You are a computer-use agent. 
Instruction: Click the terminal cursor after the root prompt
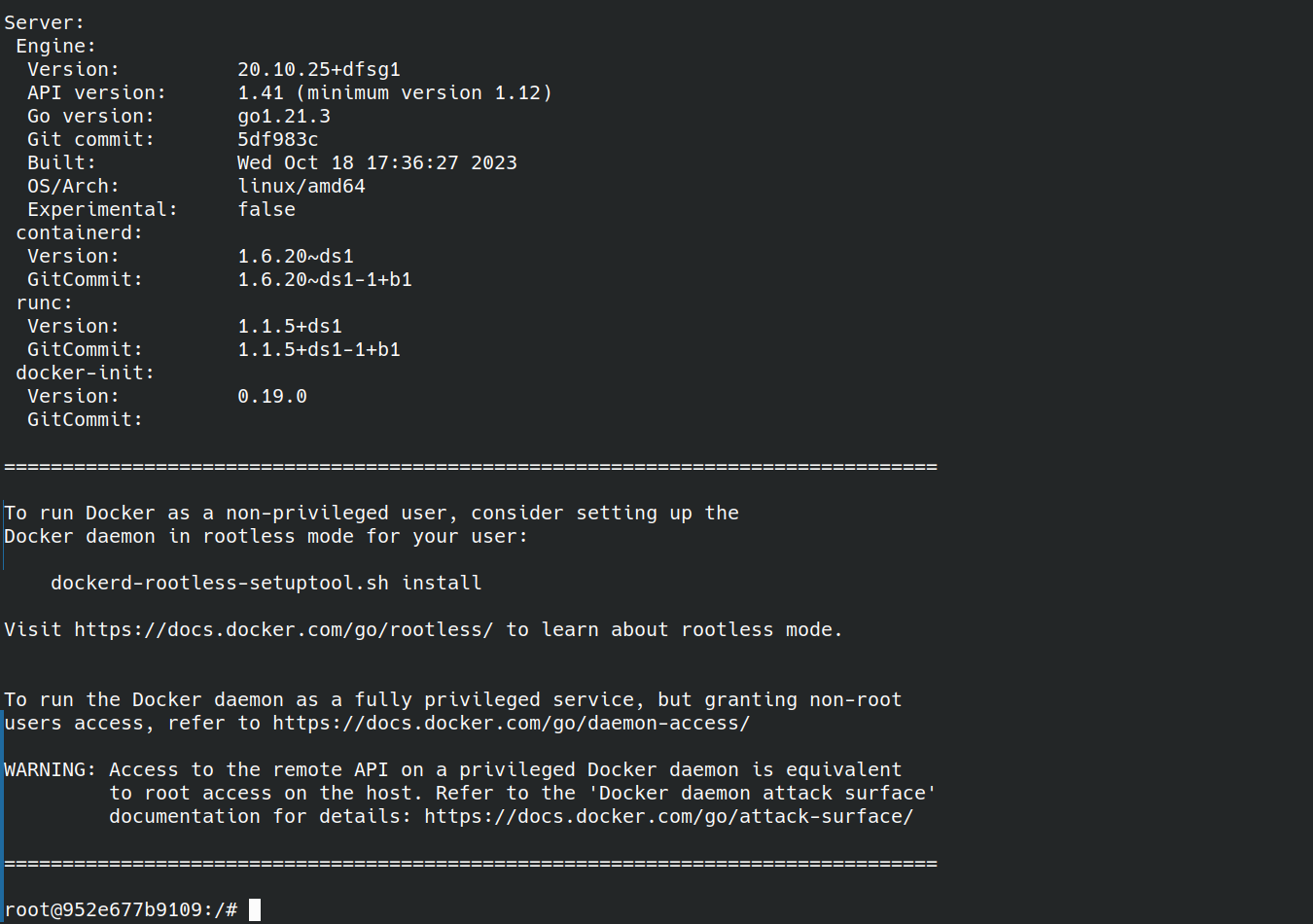[x=255, y=909]
